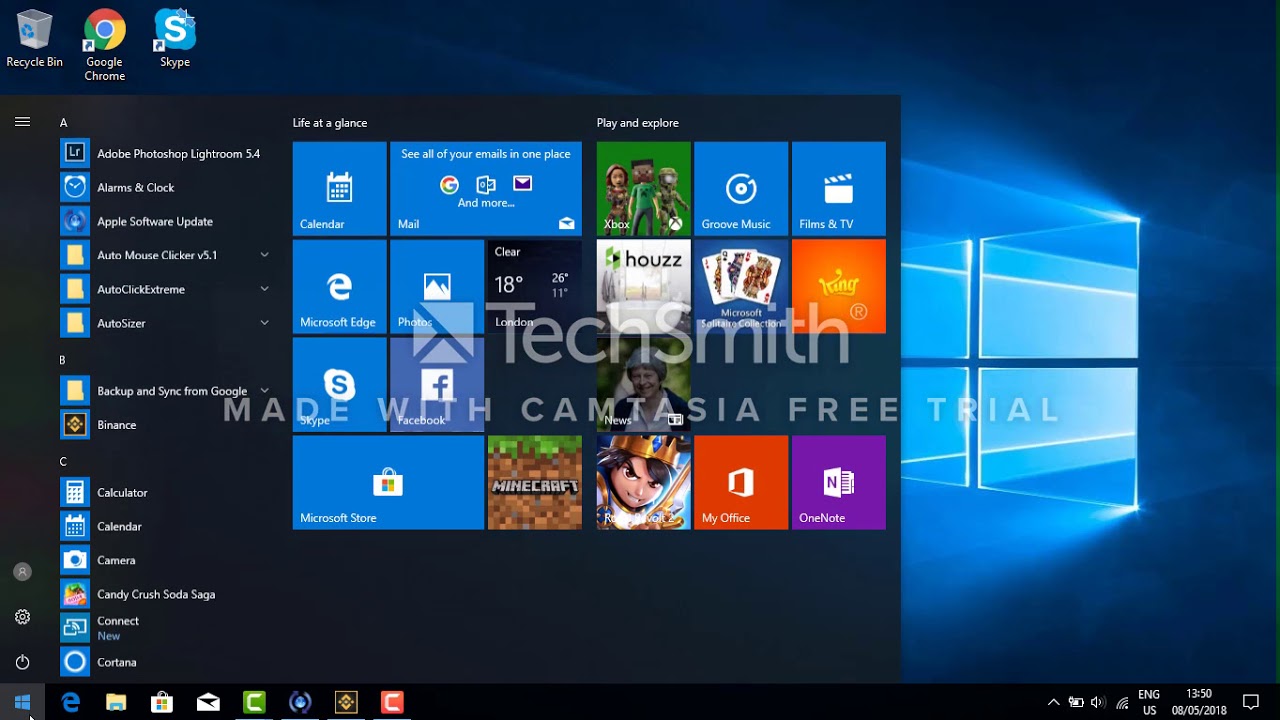Open Apple Software Update

pos(165,222)
